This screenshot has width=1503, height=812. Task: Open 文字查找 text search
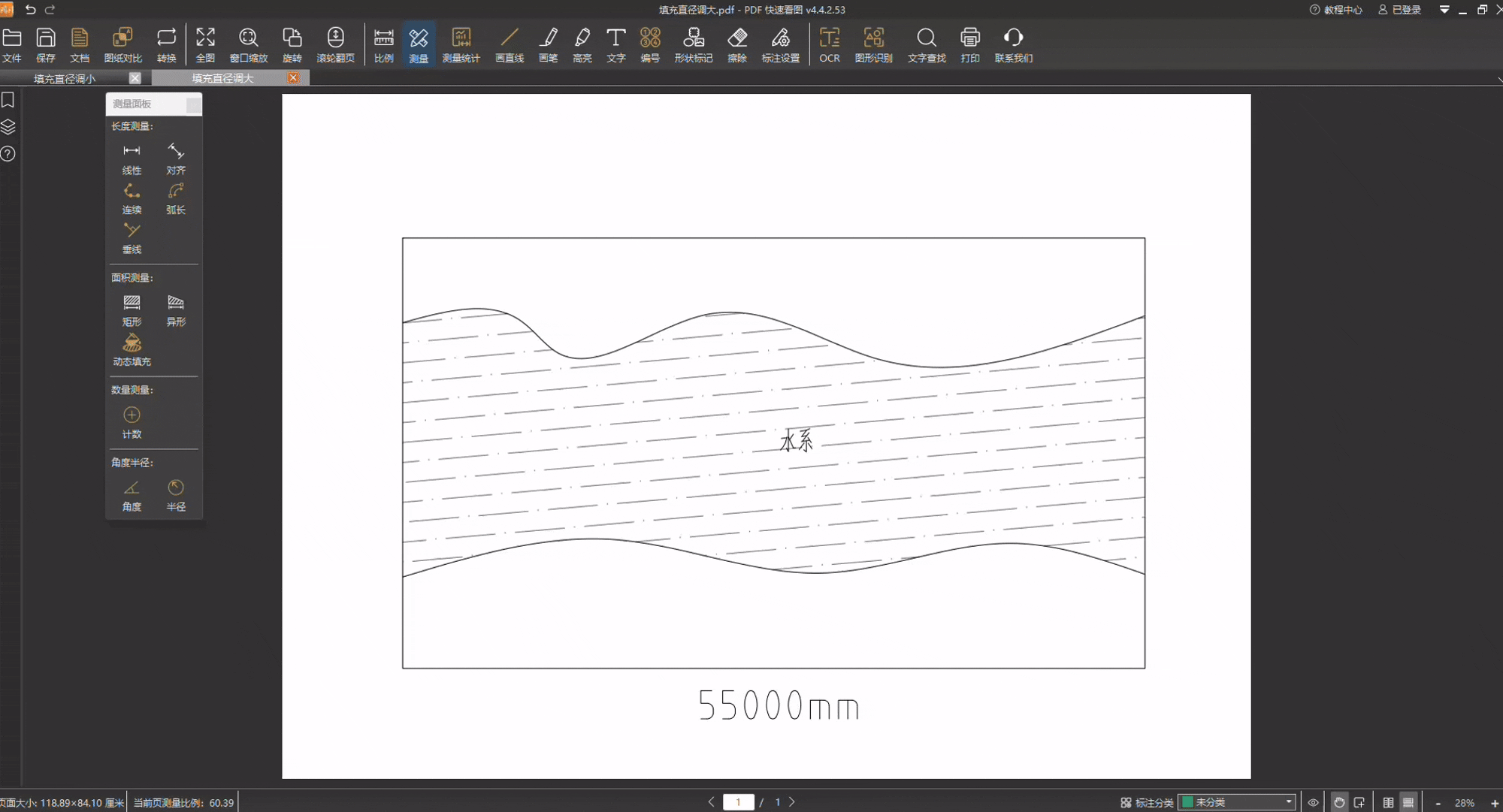pos(927,44)
